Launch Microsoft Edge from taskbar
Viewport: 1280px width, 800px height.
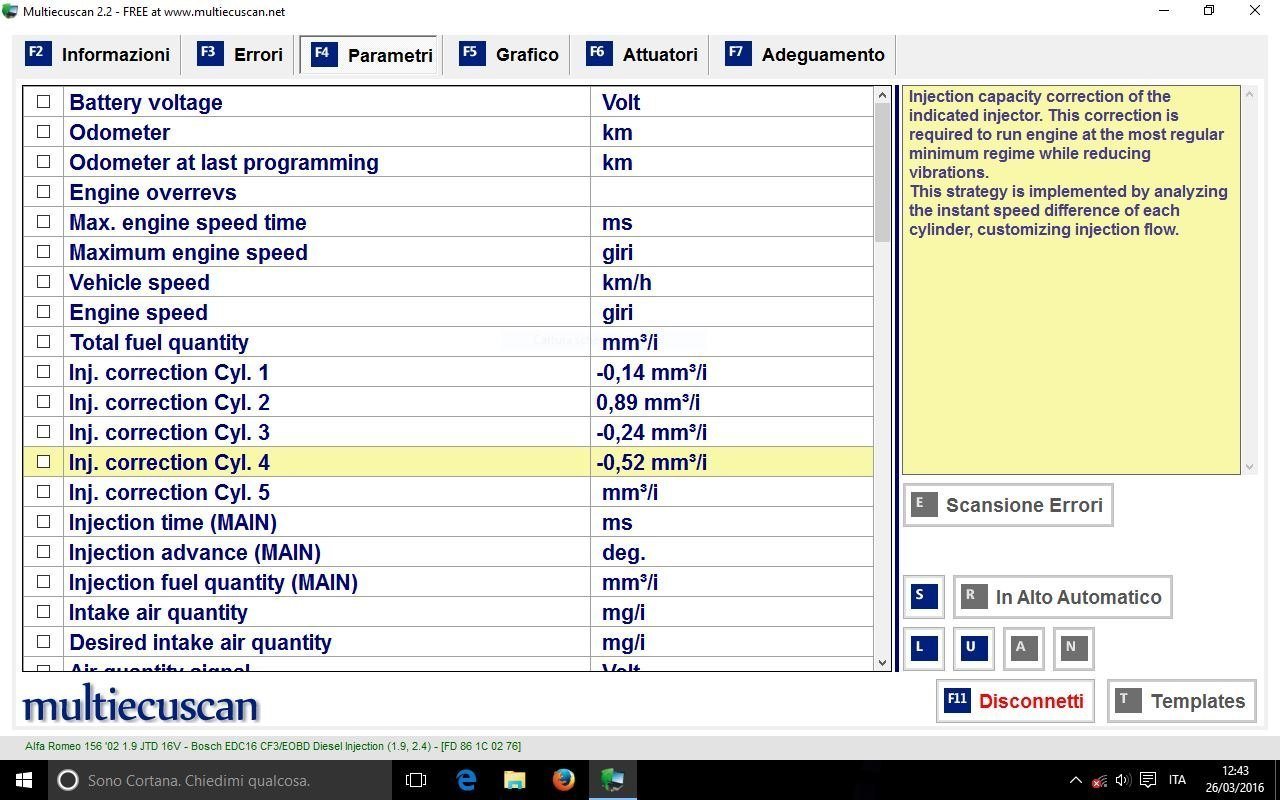click(x=466, y=780)
